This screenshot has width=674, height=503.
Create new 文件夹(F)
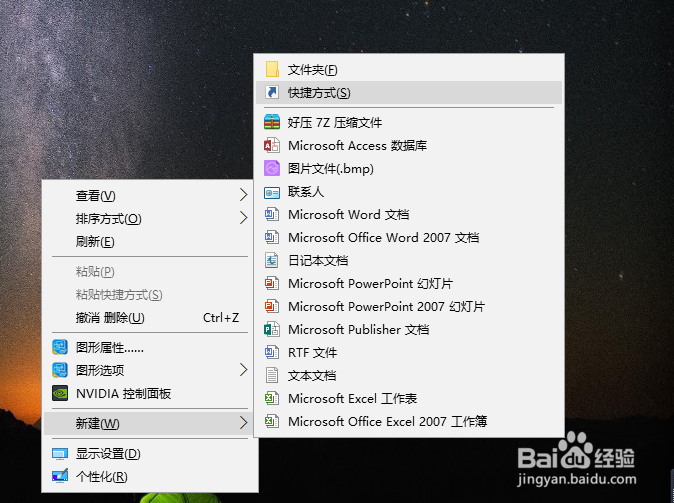pos(409,70)
